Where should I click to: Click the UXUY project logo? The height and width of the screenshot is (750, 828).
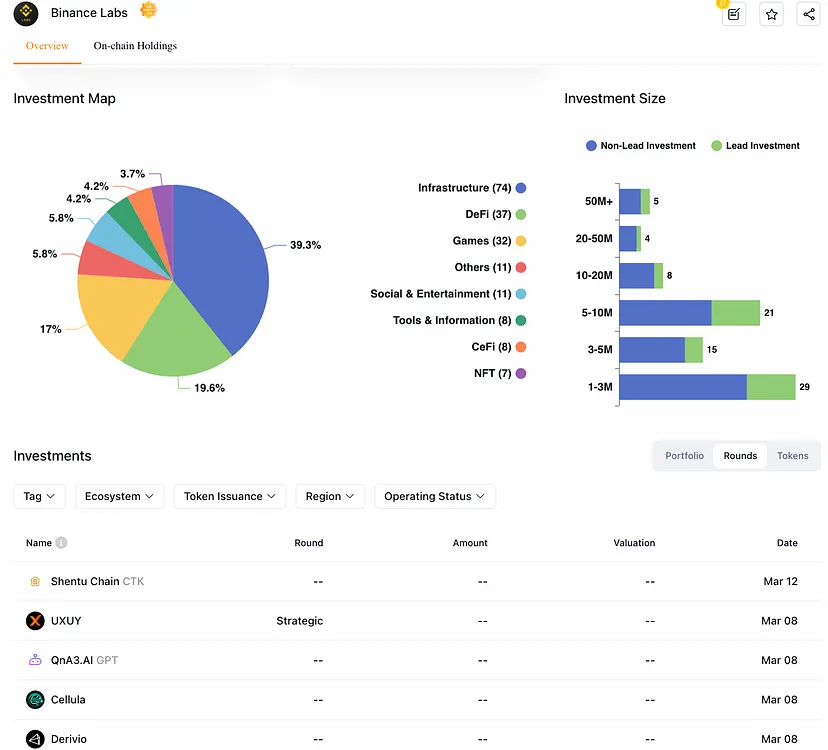click(35, 621)
